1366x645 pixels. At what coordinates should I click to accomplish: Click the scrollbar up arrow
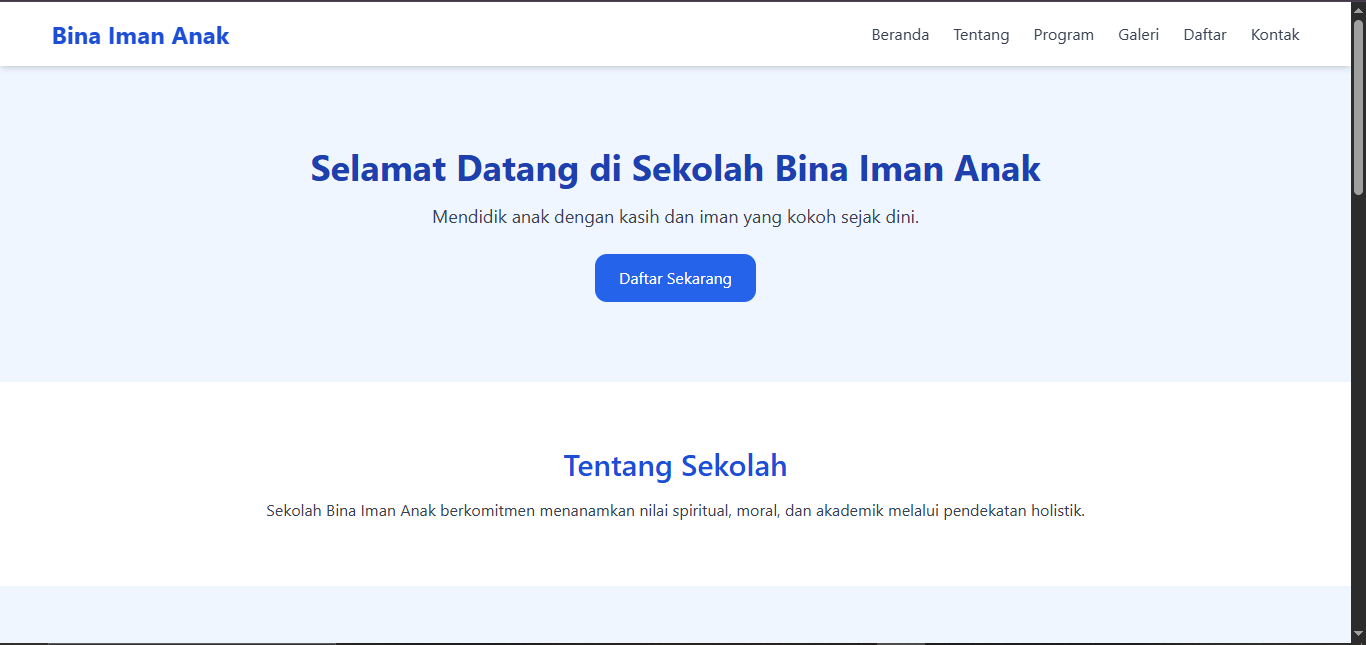pos(1358,8)
